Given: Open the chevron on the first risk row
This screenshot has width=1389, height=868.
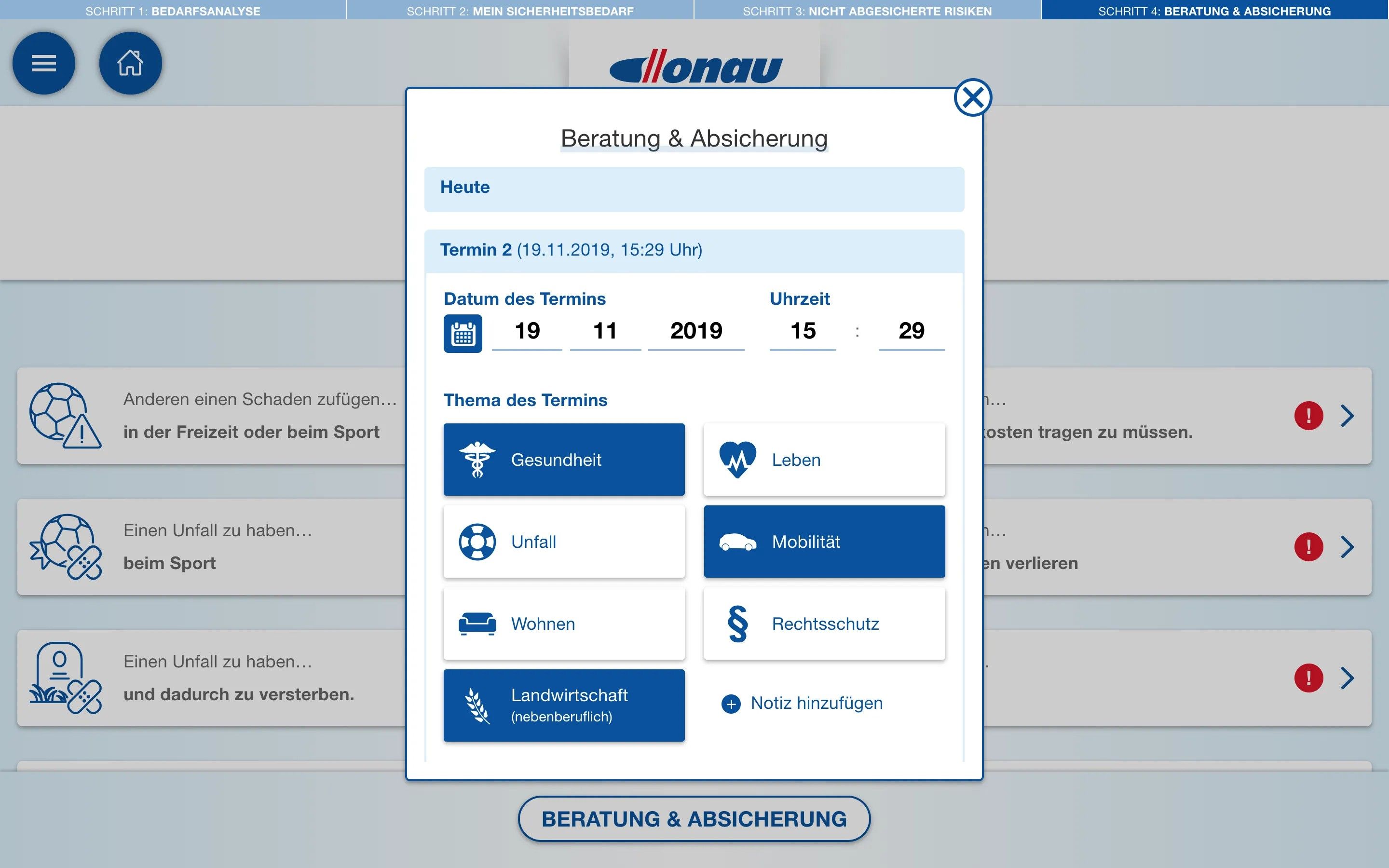Looking at the screenshot, I should [1347, 416].
